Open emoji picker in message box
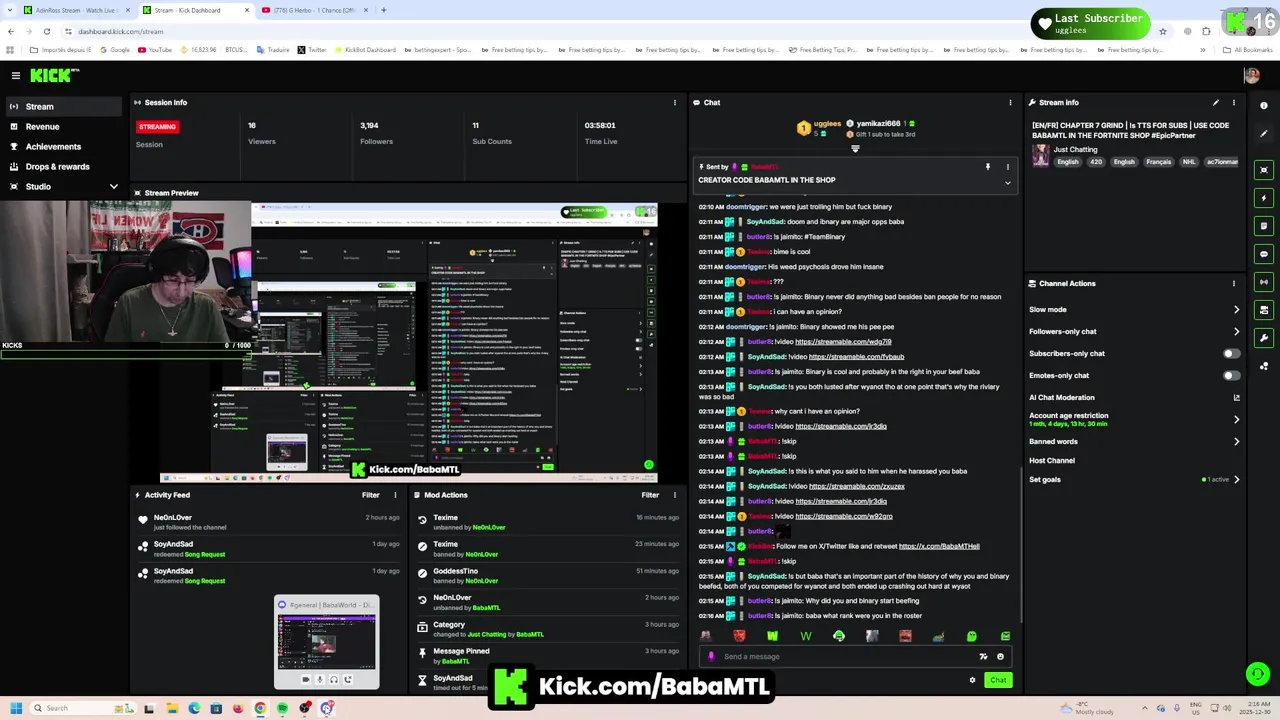 [1000, 657]
